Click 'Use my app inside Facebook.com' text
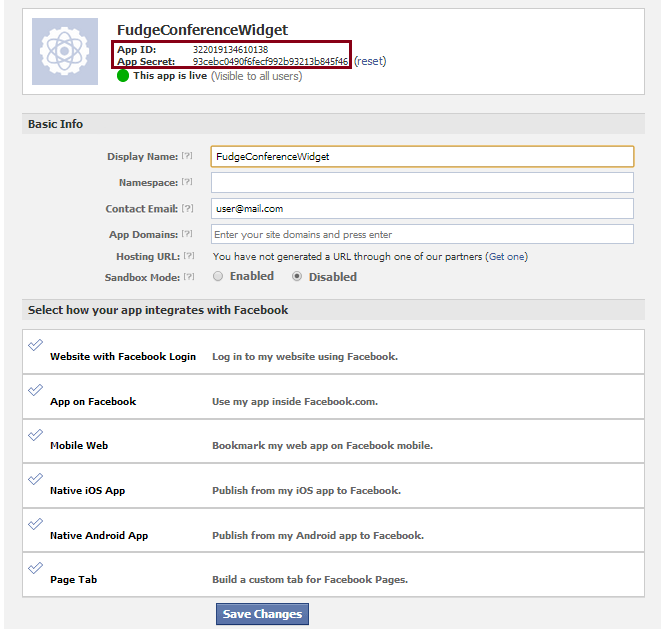Image resolution: width=661 pixels, height=629 pixels. [295, 401]
